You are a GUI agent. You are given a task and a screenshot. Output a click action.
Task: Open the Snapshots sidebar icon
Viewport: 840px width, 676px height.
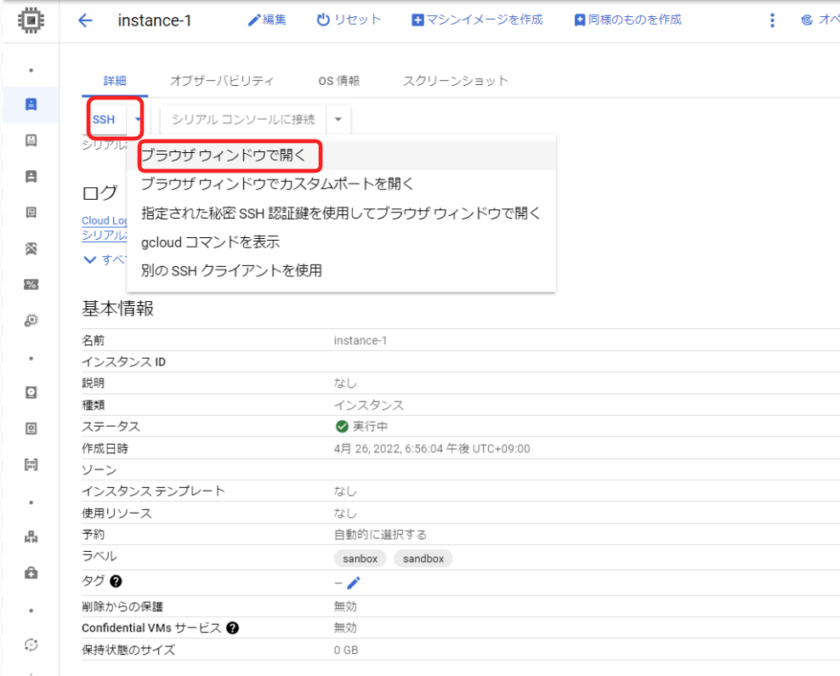[31, 429]
